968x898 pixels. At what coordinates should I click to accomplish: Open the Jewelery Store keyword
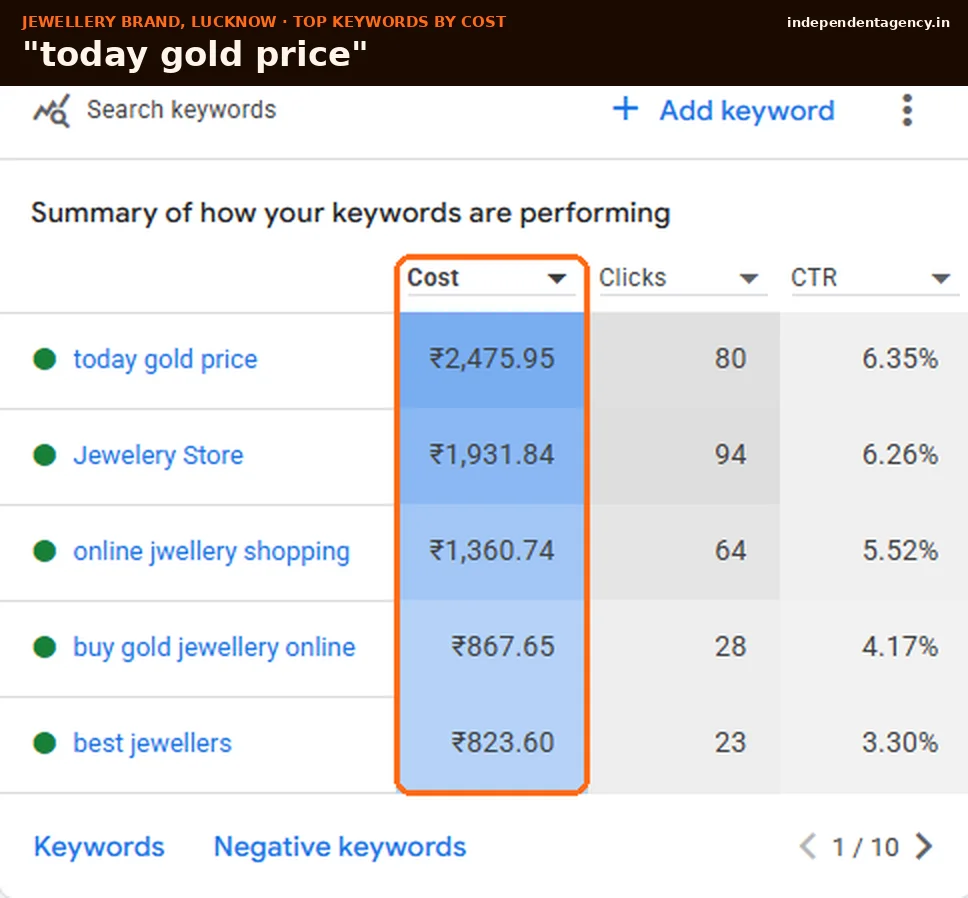tap(158, 455)
